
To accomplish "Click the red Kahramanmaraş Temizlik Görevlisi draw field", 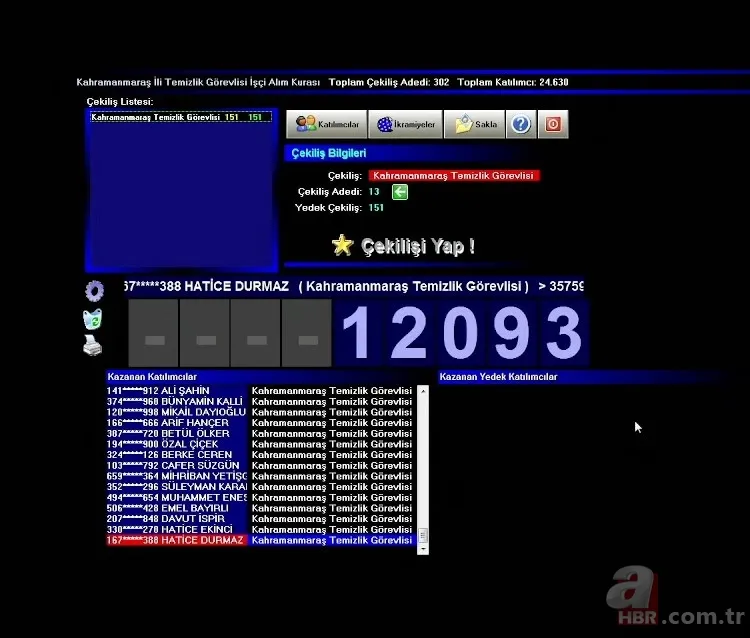I will [453, 176].
